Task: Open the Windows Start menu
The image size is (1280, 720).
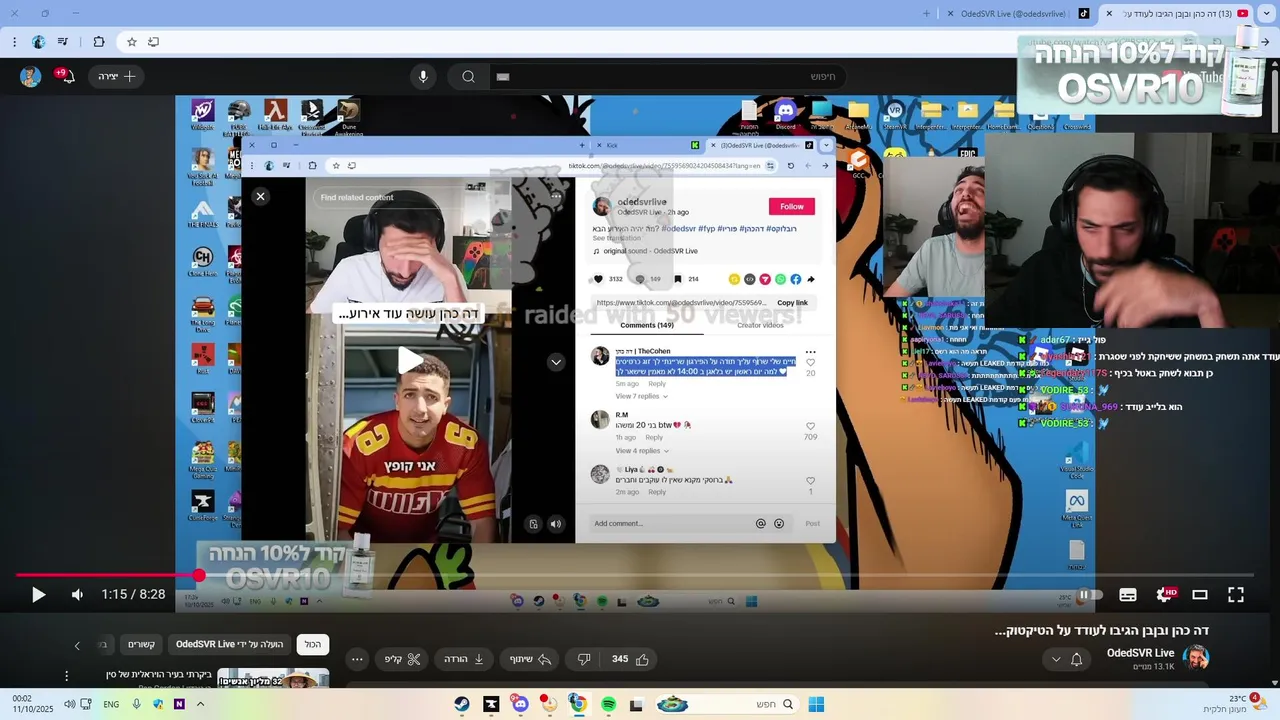Action: point(816,704)
